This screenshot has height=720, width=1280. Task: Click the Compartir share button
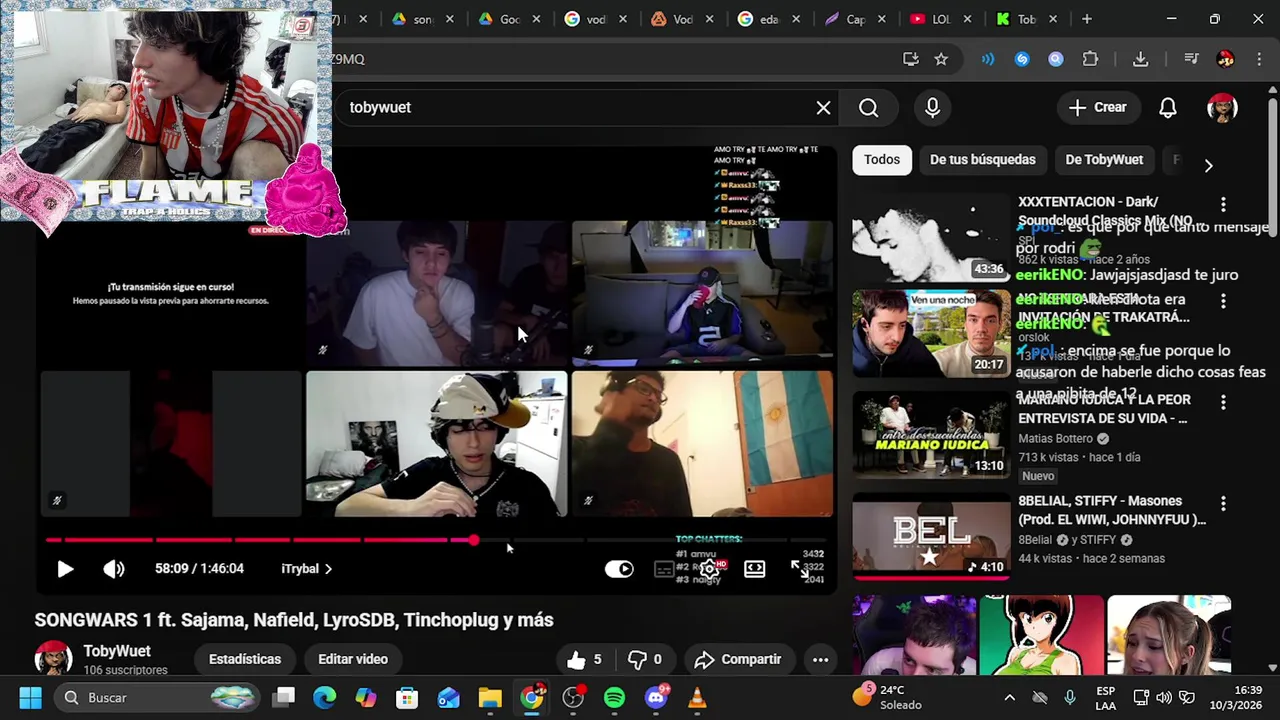click(x=738, y=660)
